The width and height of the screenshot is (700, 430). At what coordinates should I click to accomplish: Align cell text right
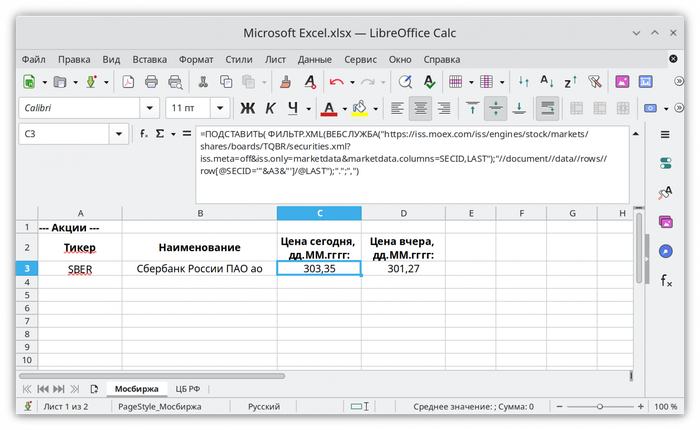443,108
